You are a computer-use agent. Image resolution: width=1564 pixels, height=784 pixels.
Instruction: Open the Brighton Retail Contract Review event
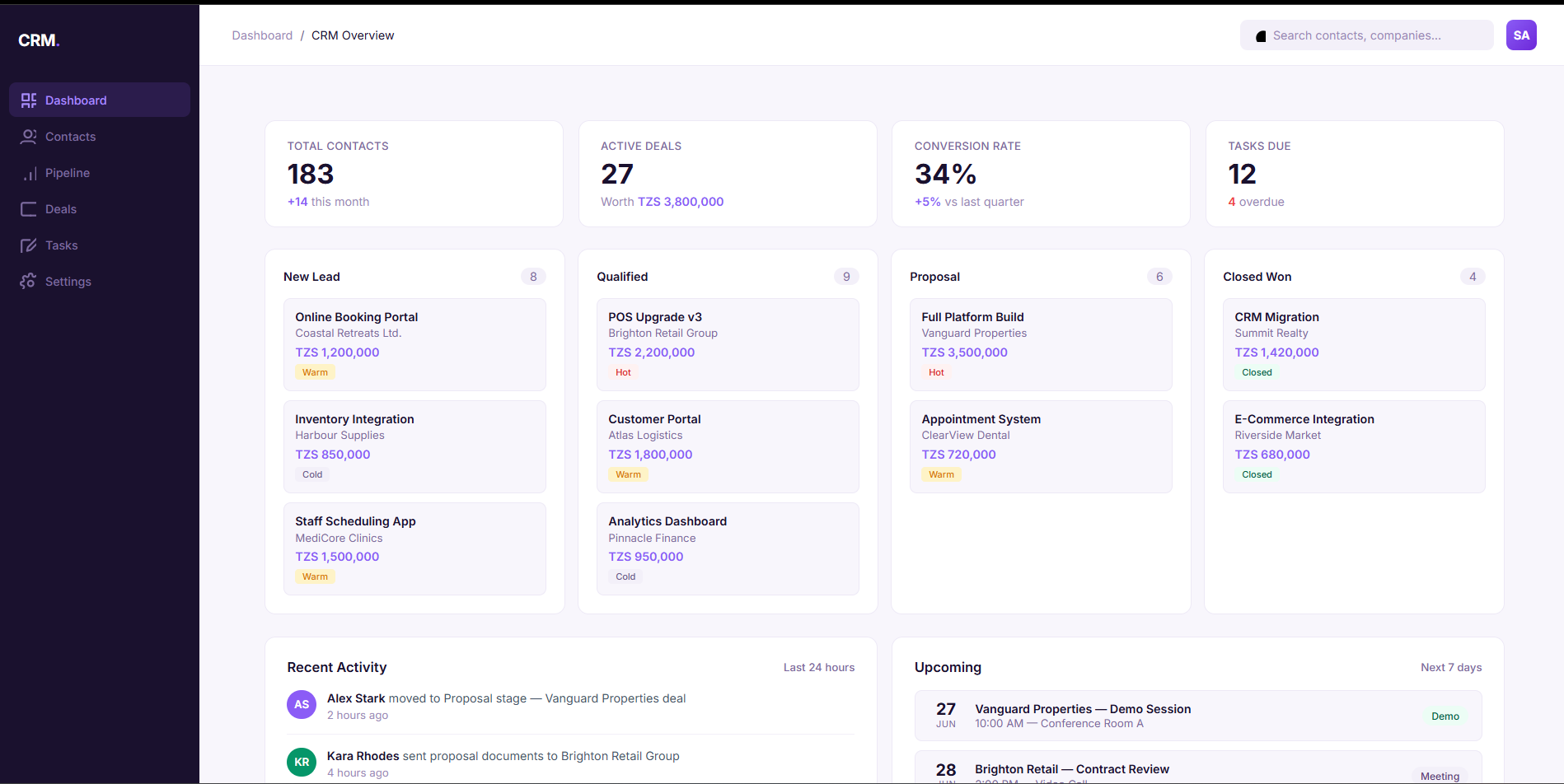1198,768
